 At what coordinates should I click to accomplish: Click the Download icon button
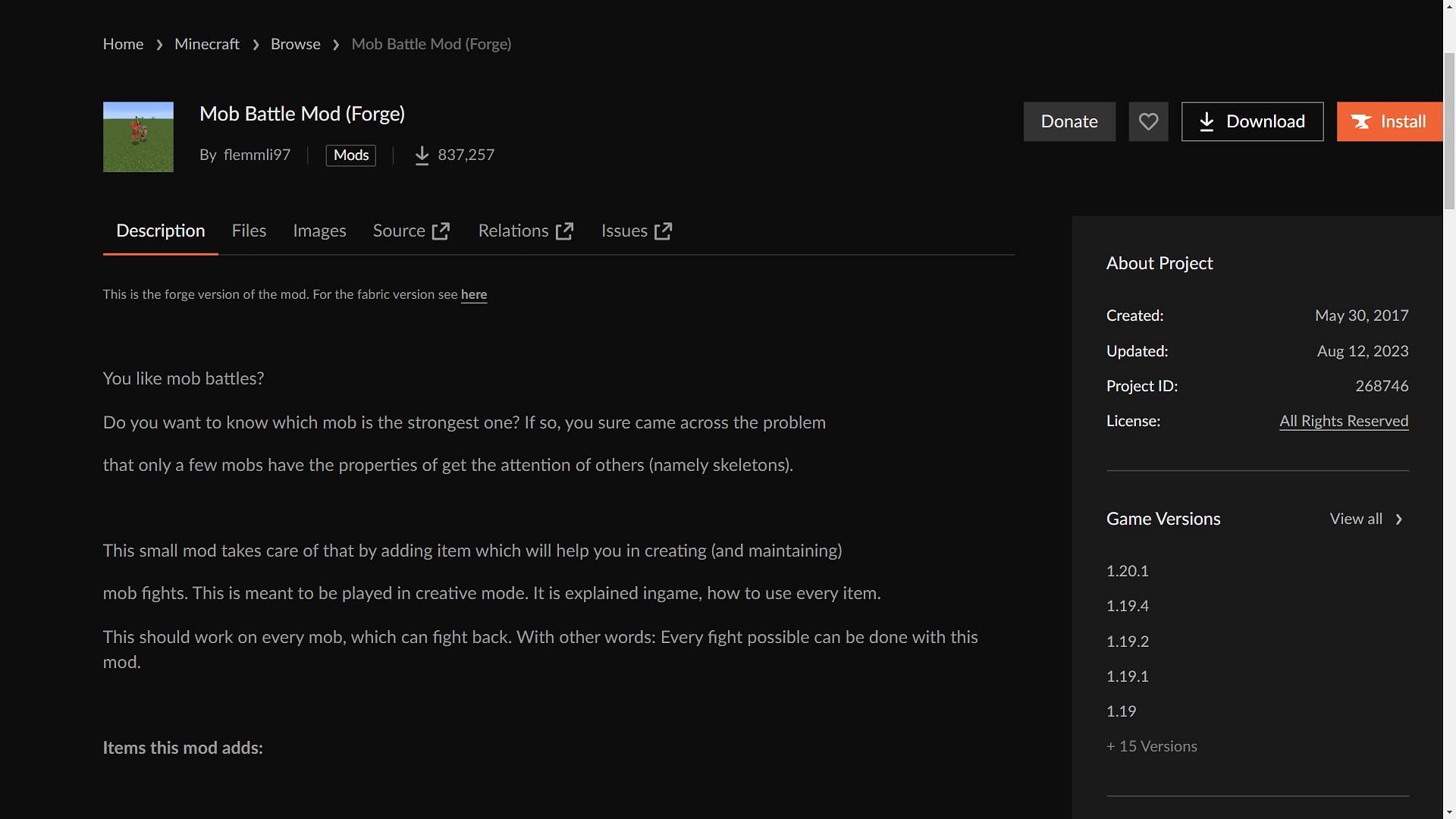1206,121
